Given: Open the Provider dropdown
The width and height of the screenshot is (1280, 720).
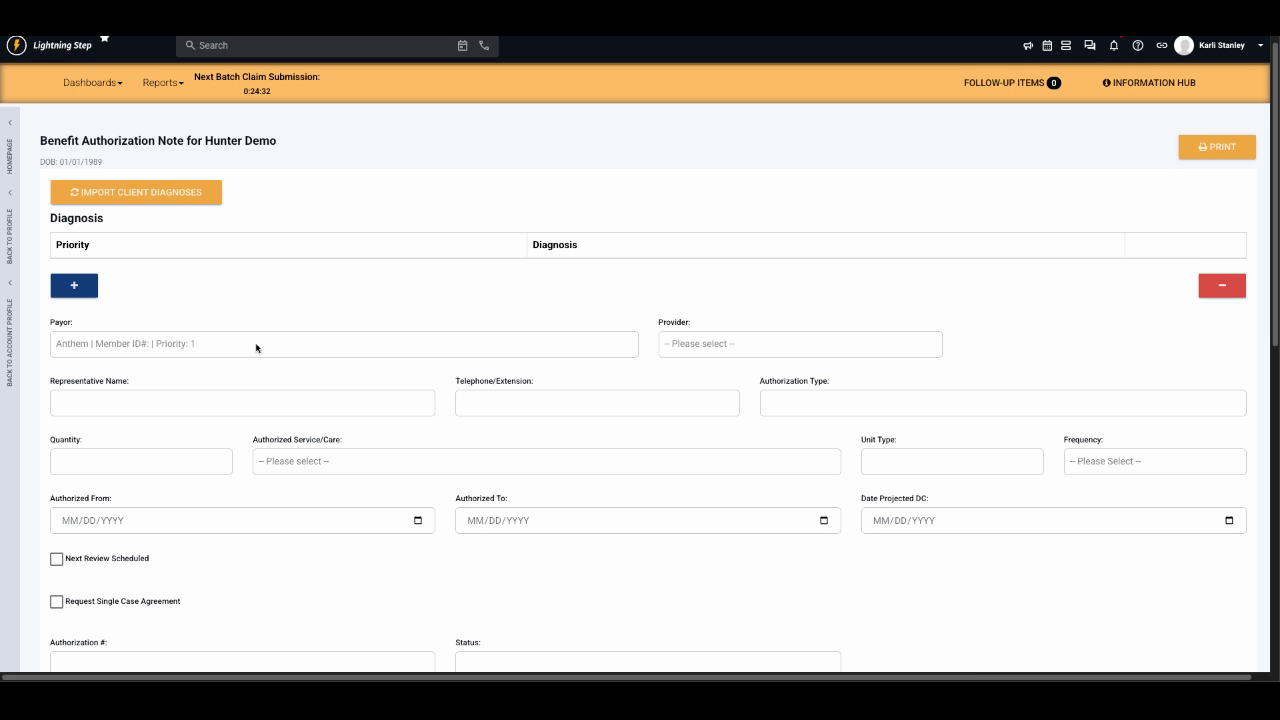Looking at the screenshot, I should click(800, 344).
